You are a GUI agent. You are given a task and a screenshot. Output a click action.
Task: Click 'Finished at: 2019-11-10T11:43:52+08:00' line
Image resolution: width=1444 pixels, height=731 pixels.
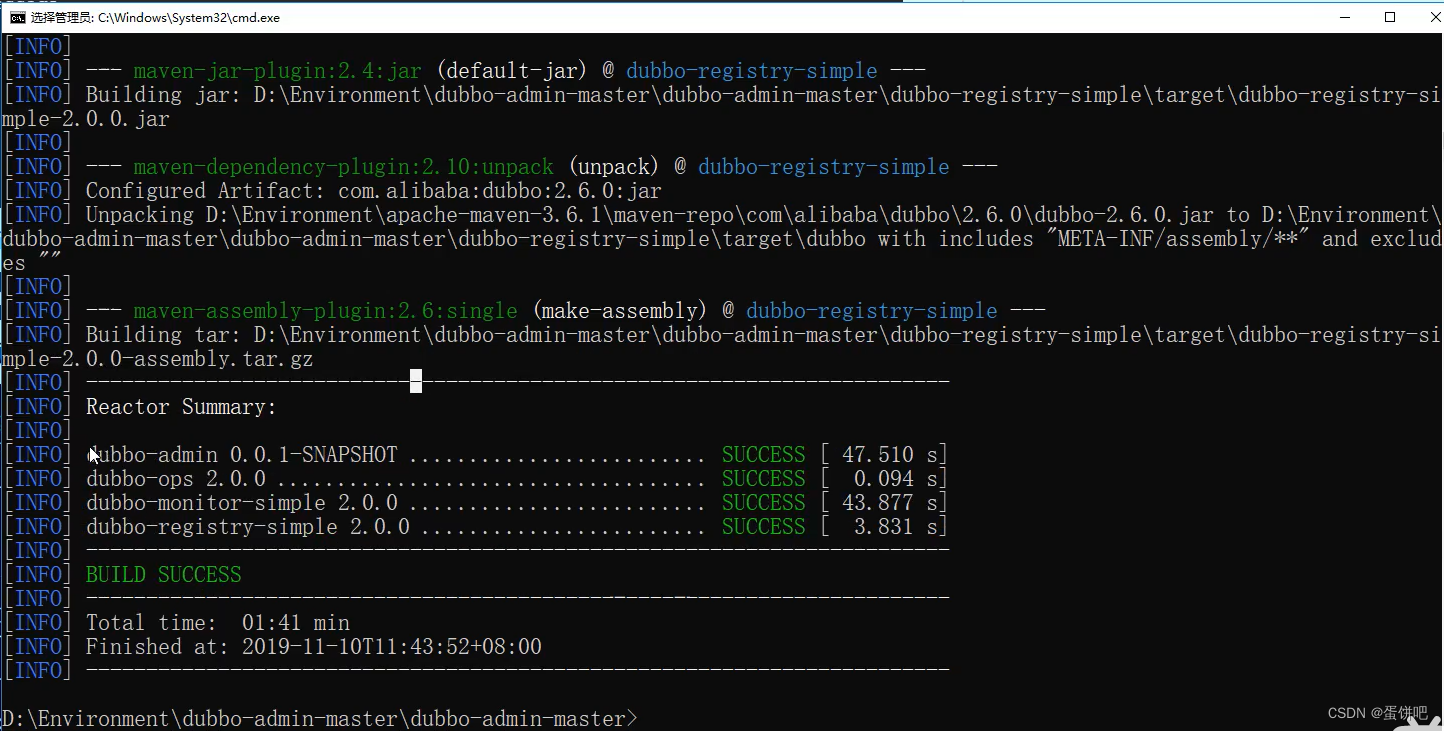point(314,647)
